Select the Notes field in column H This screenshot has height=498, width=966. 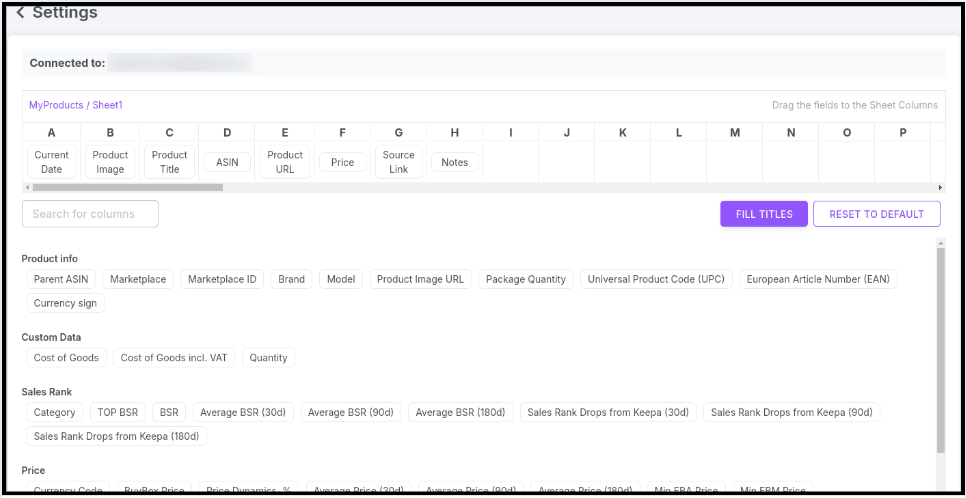pyautogui.click(x=454, y=162)
